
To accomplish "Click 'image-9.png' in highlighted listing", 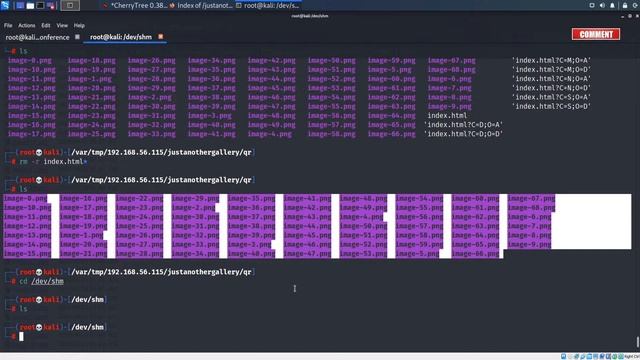I will (x=529, y=244).
